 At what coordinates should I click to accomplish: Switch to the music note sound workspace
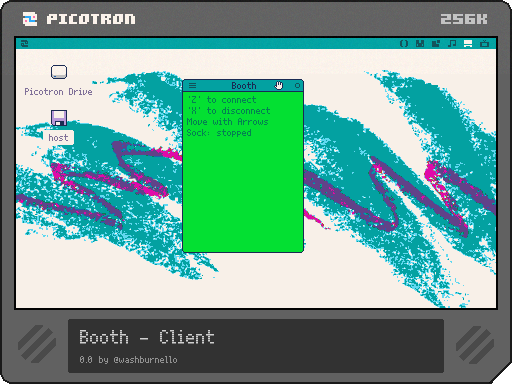point(452,43)
